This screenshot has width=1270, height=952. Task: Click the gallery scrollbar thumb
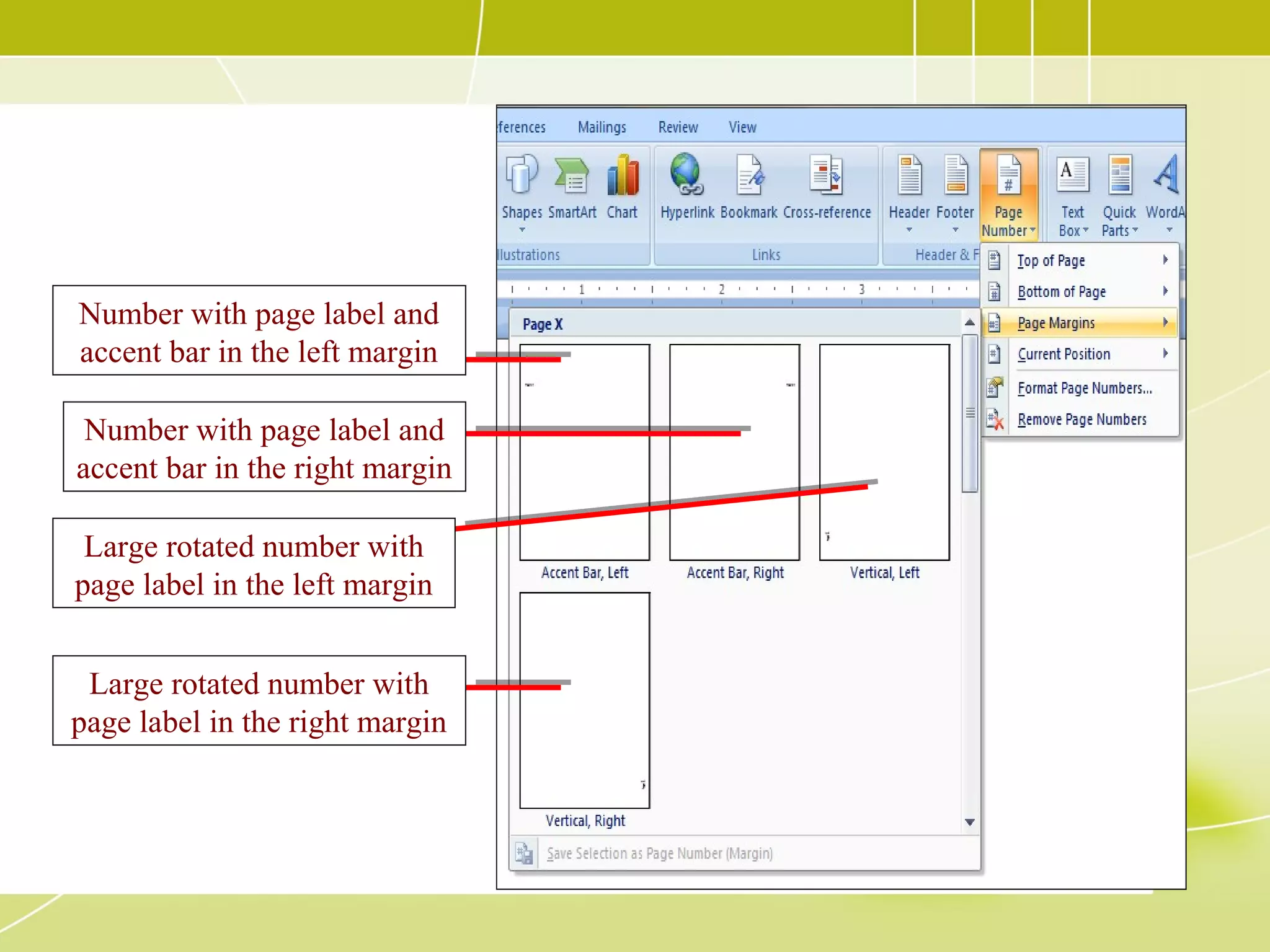(970, 413)
